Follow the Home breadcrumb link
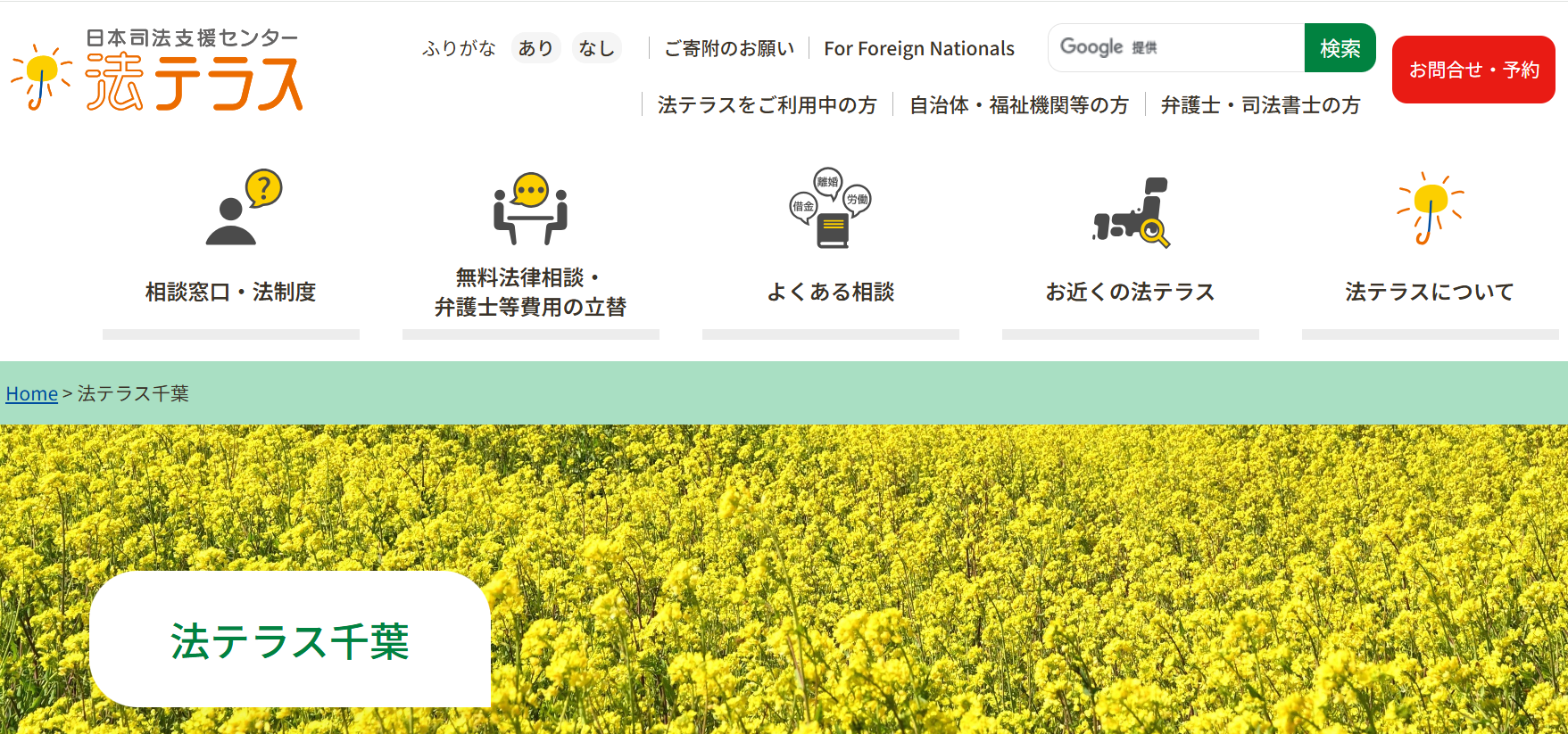Viewport: 1568px width, 734px height. [x=31, y=393]
